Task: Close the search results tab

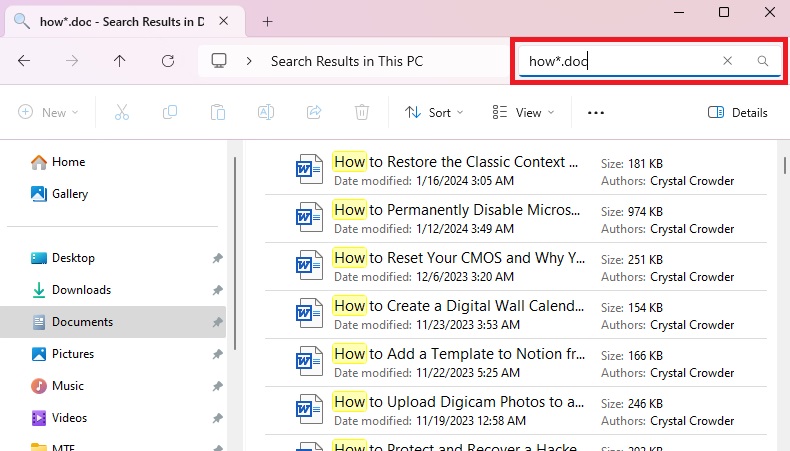Action: (224, 21)
